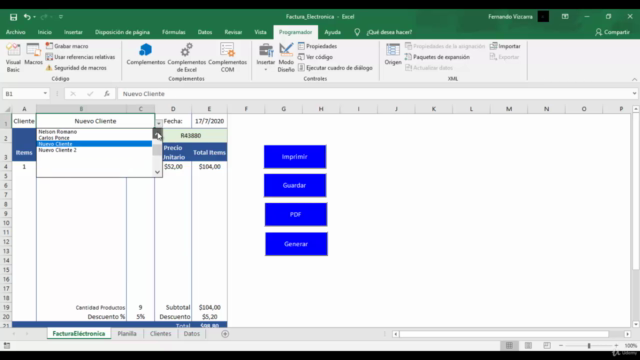Open the Vista tab
Screen dimensions: 640x360
[260, 32]
